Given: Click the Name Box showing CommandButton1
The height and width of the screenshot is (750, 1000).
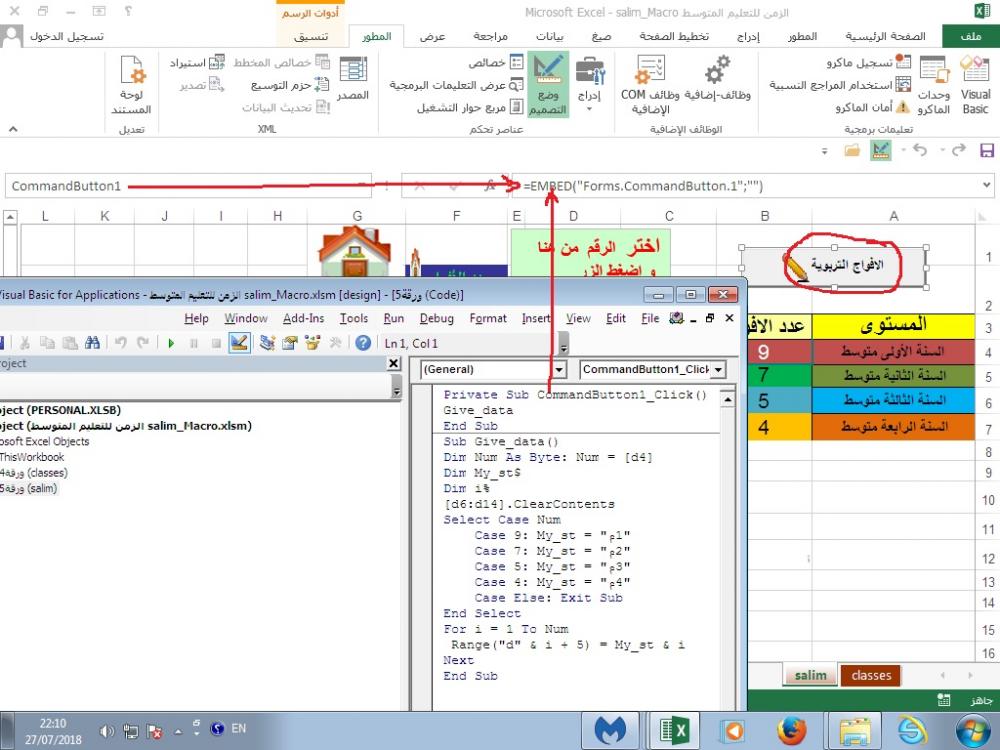Looking at the screenshot, I should point(188,186).
